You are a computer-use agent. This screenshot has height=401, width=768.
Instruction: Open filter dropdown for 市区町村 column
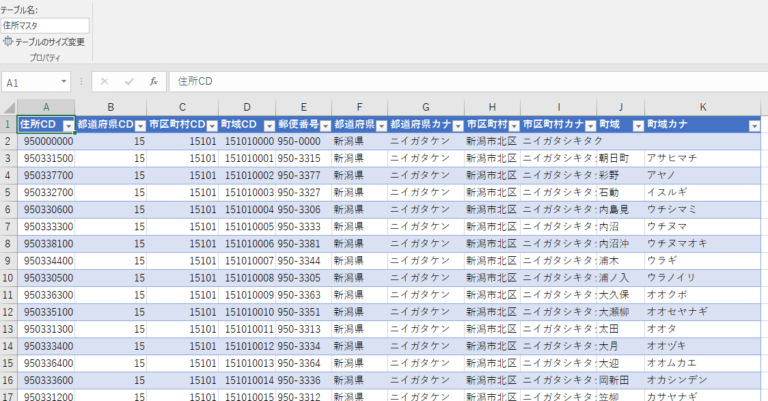point(513,126)
